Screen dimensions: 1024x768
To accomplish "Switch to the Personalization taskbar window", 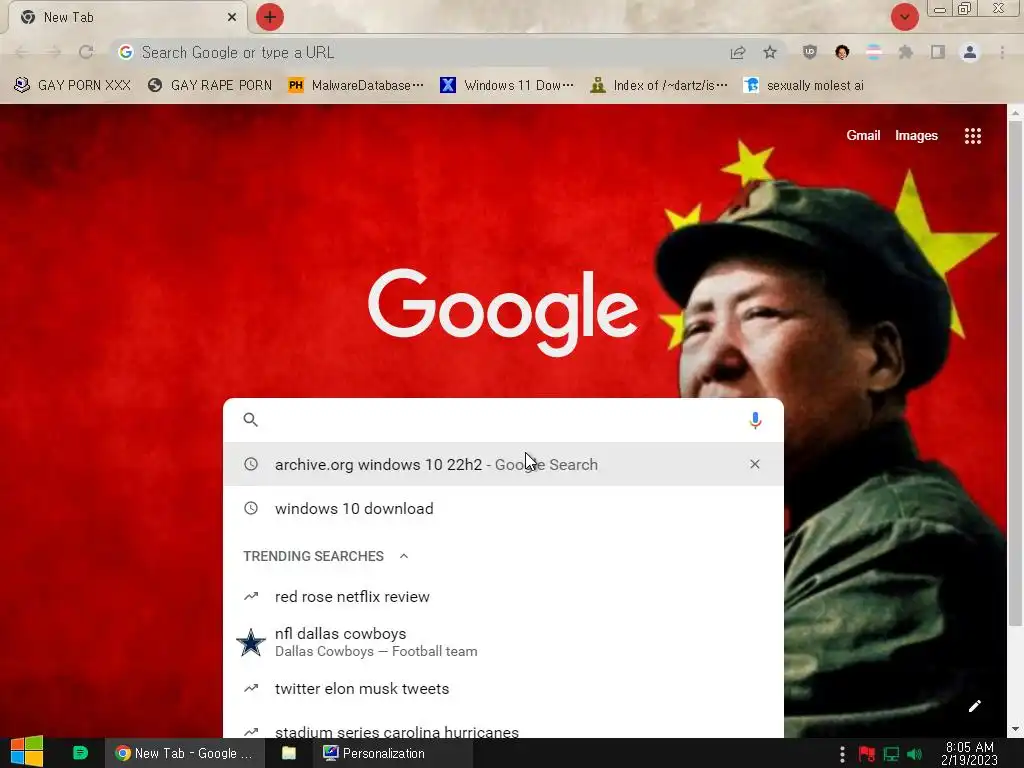I will (392, 753).
